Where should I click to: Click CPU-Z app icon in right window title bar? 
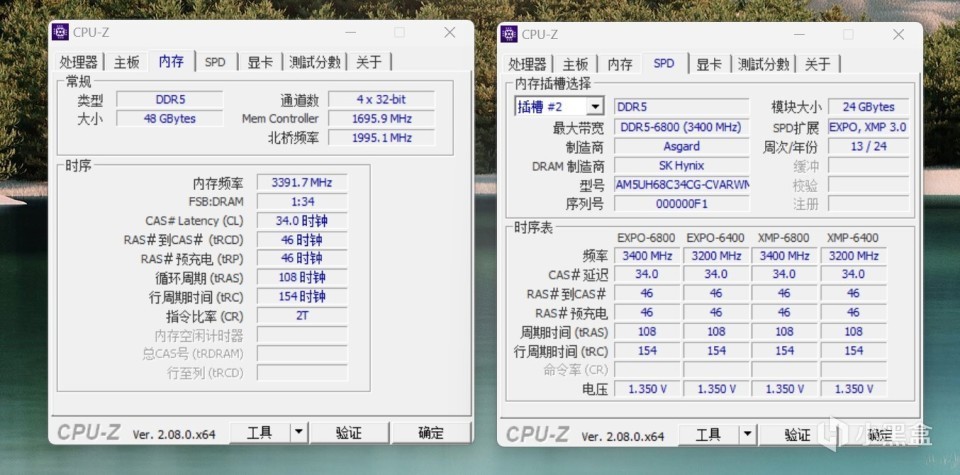click(x=509, y=34)
